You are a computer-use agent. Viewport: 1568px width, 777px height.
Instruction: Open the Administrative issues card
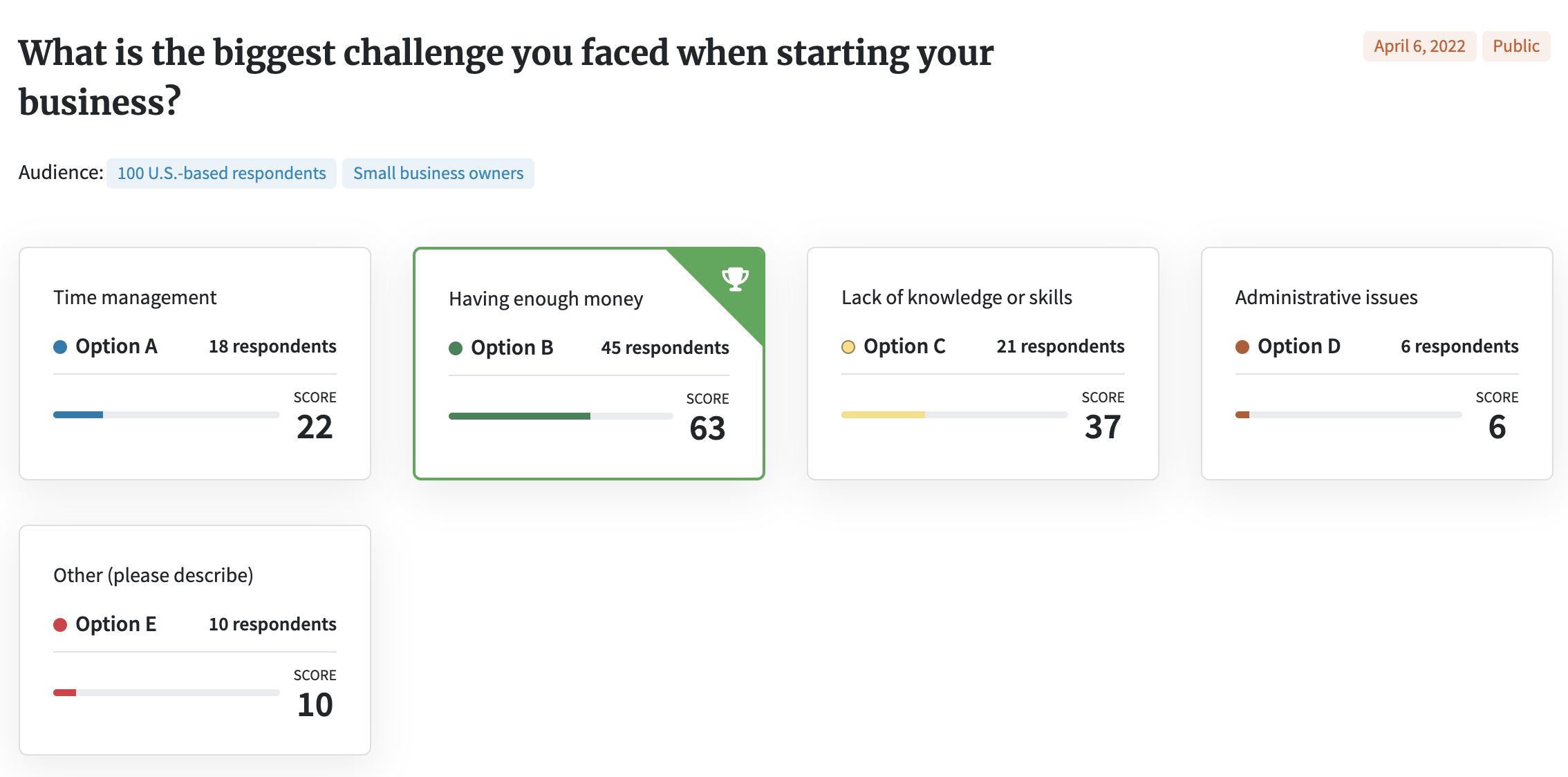[1377, 364]
